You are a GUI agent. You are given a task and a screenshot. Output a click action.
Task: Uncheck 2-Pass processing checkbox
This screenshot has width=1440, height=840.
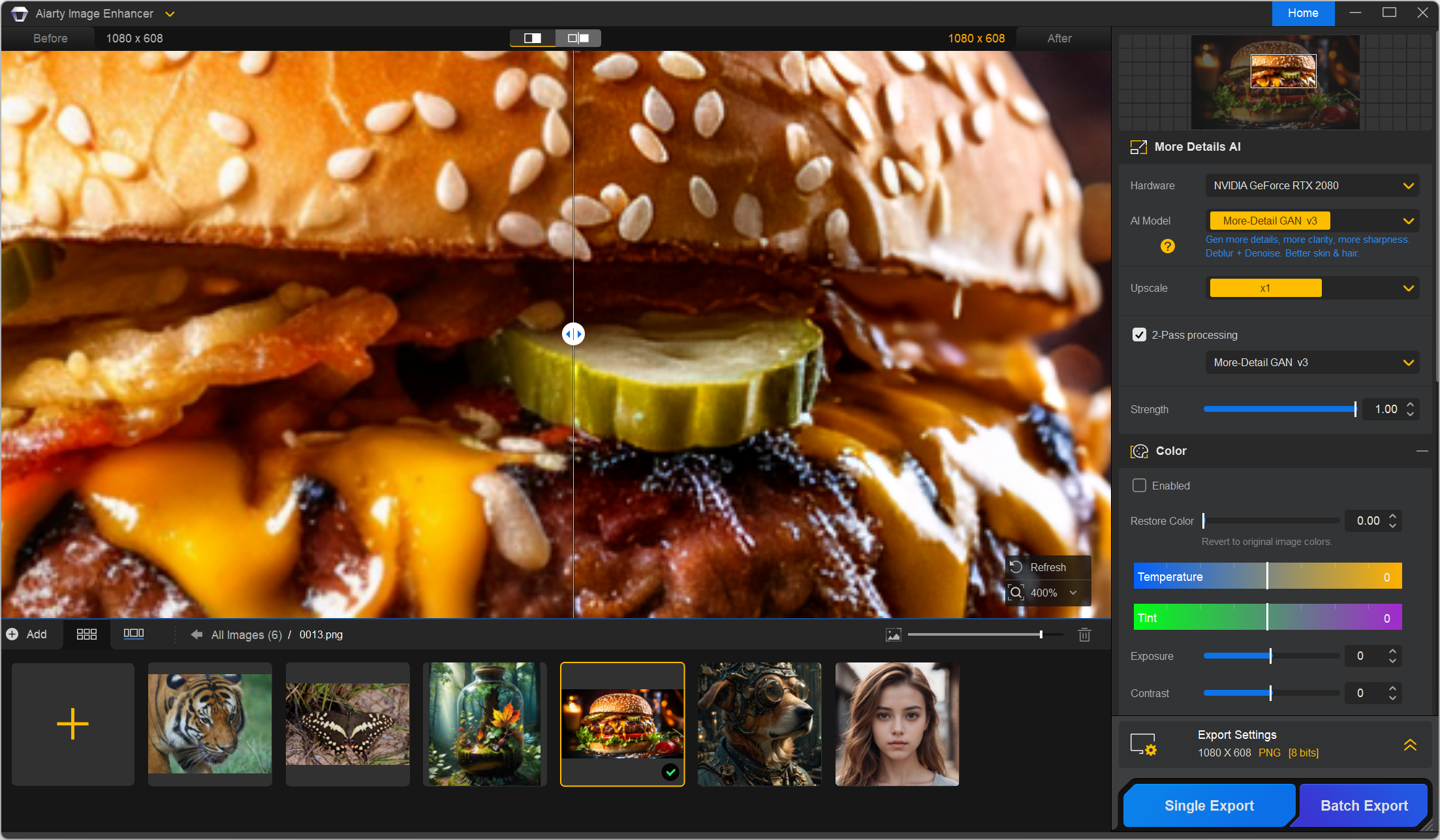tap(1139, 335)
